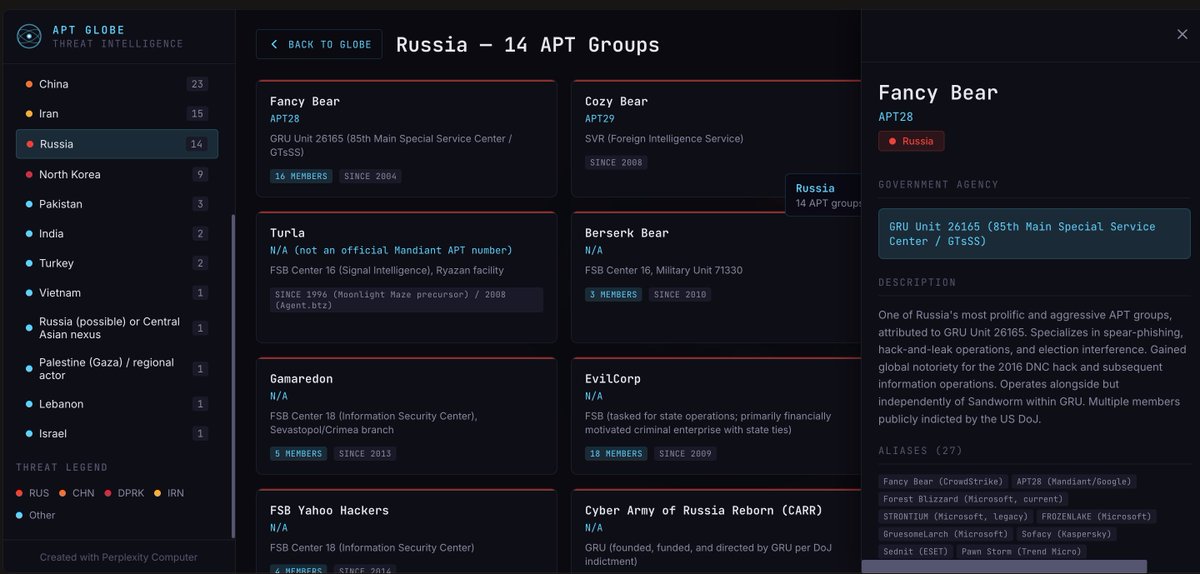Select Lebanon in the country list

point(117,404)
